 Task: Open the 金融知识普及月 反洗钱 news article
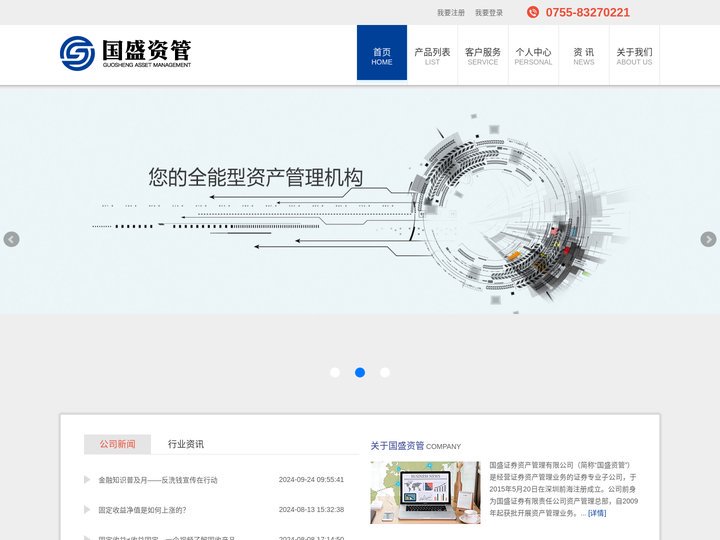[158, 480]
